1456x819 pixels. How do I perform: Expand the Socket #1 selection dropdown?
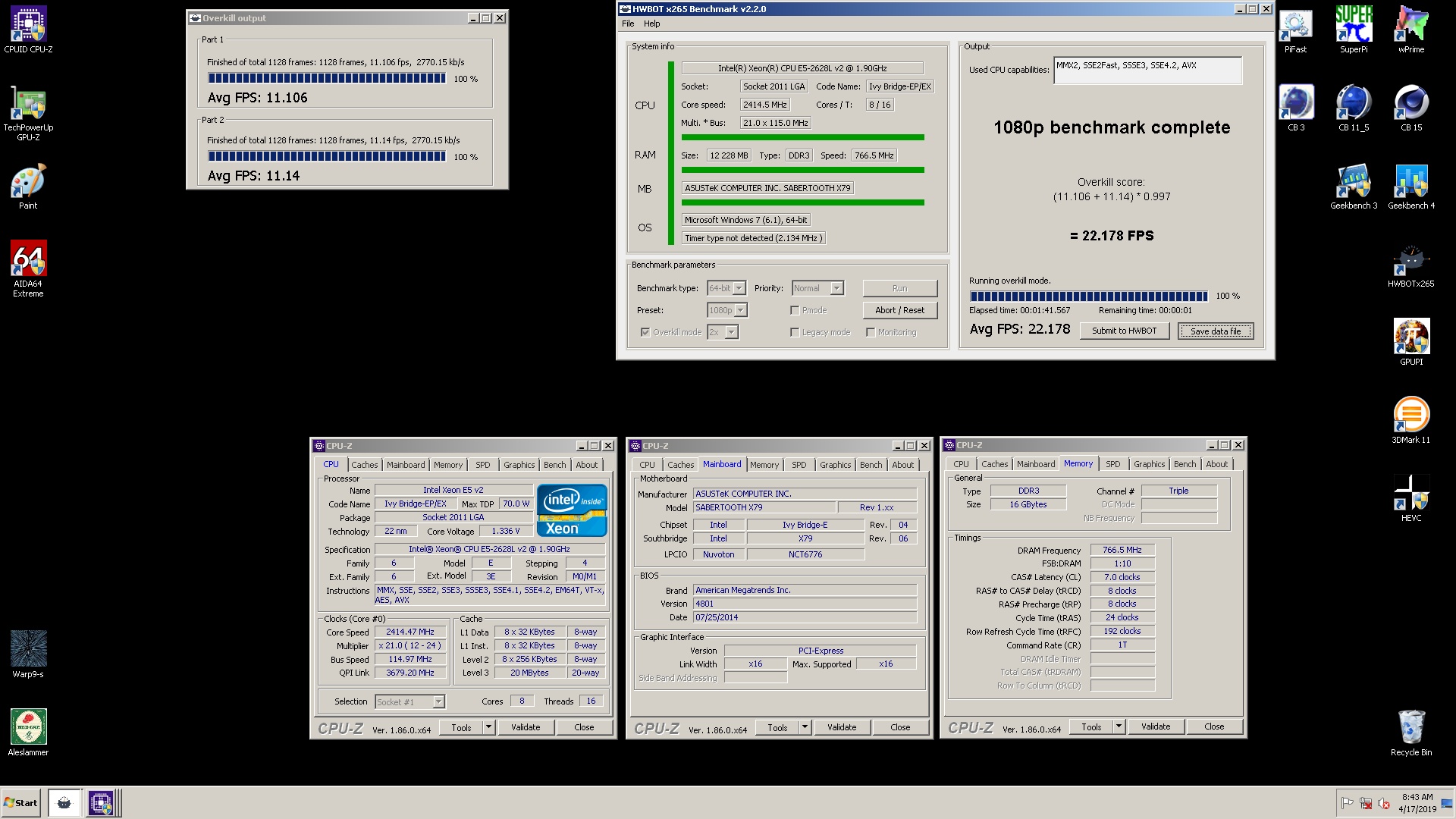(x=438, y=702)
